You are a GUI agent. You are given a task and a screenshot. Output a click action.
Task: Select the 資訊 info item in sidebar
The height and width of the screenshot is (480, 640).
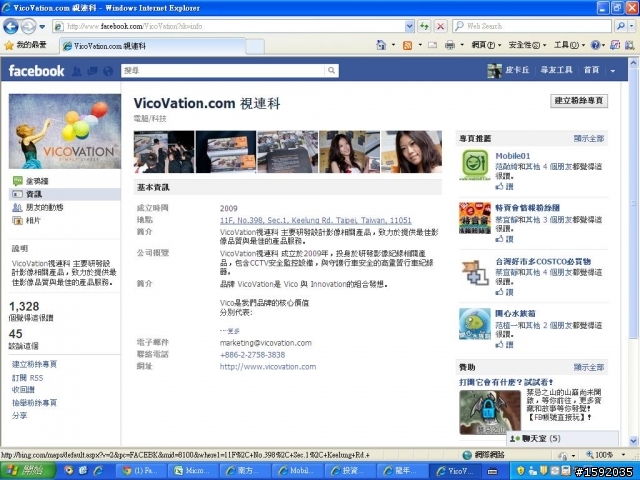pos(65,194)
